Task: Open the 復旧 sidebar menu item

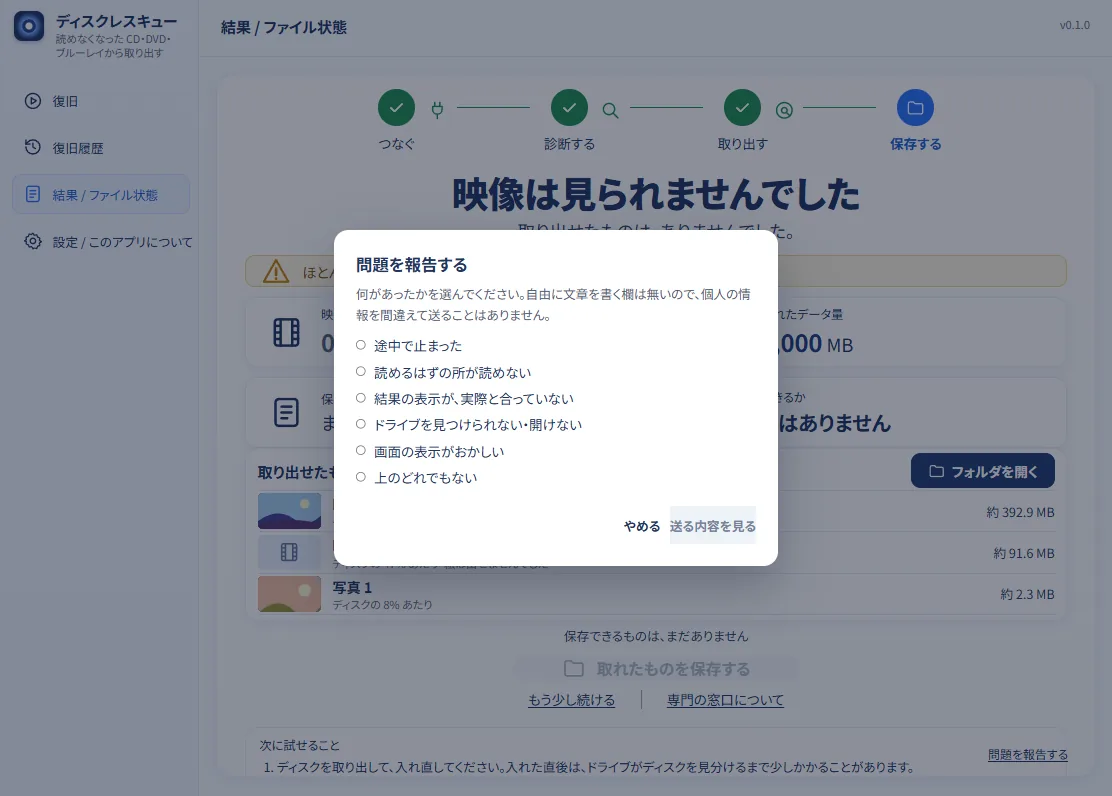Action: [x=101, y=101]
